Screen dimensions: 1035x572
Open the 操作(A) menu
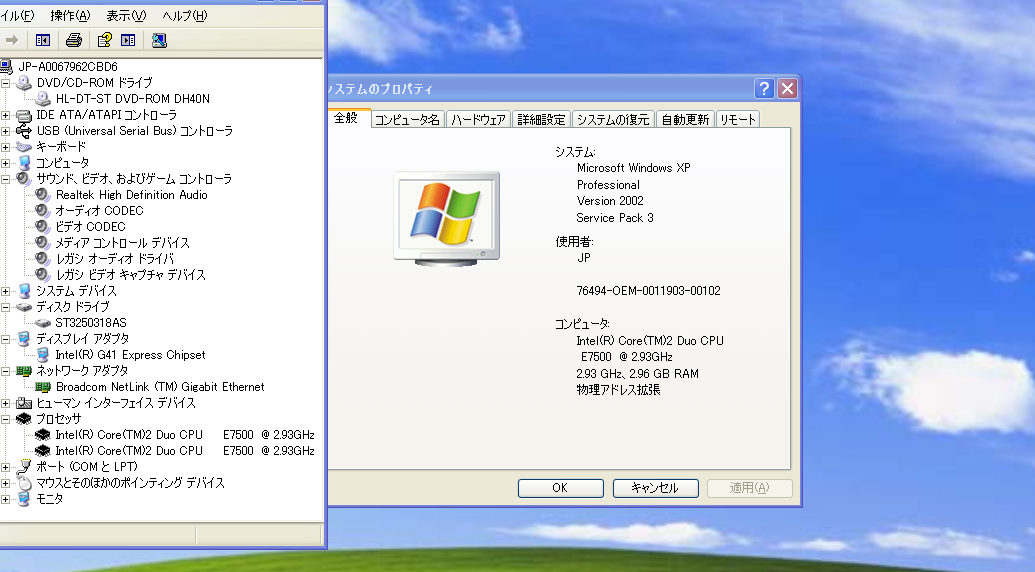[70, 15]
